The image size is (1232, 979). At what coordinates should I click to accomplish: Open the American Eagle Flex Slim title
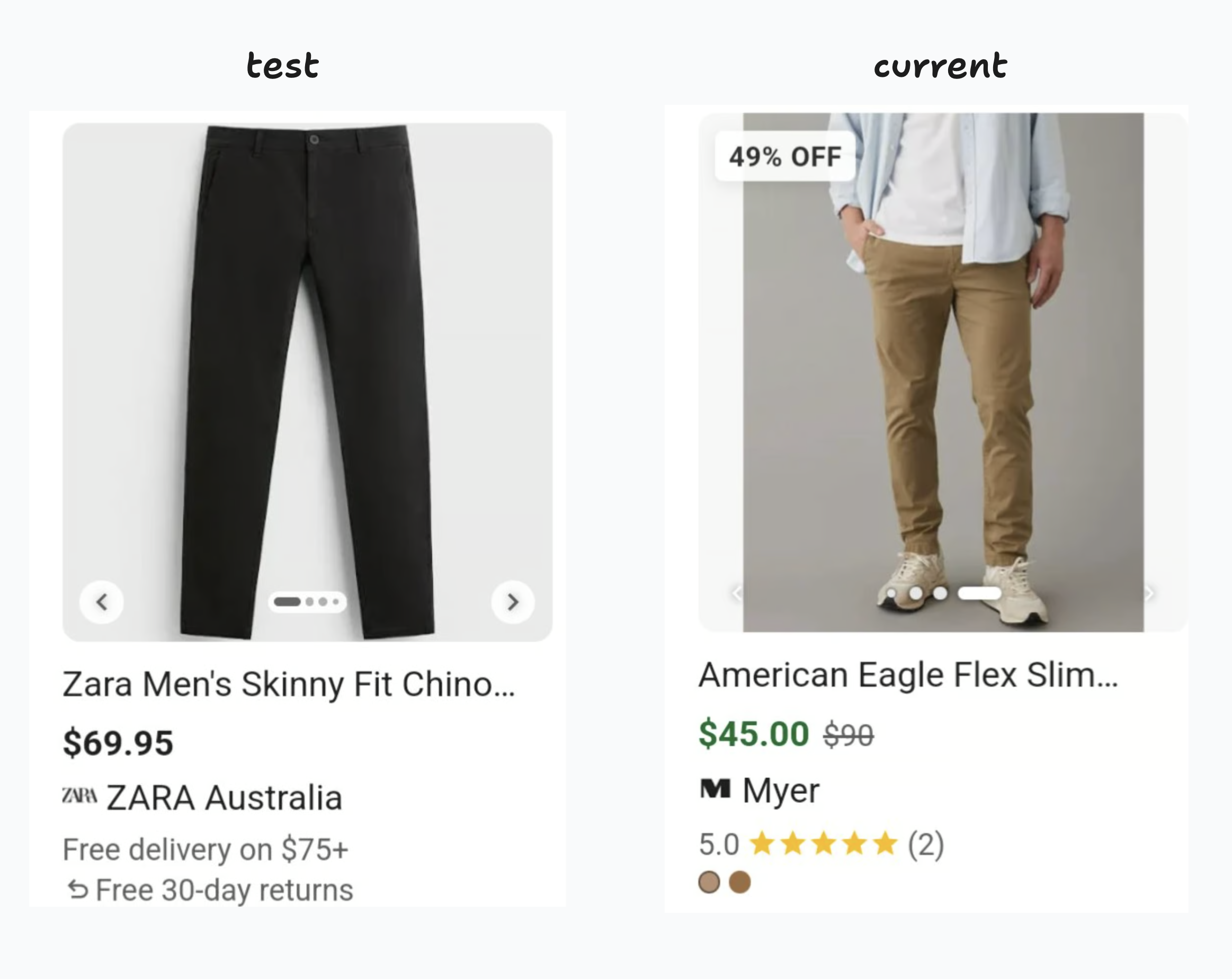(x=908, y=675)
